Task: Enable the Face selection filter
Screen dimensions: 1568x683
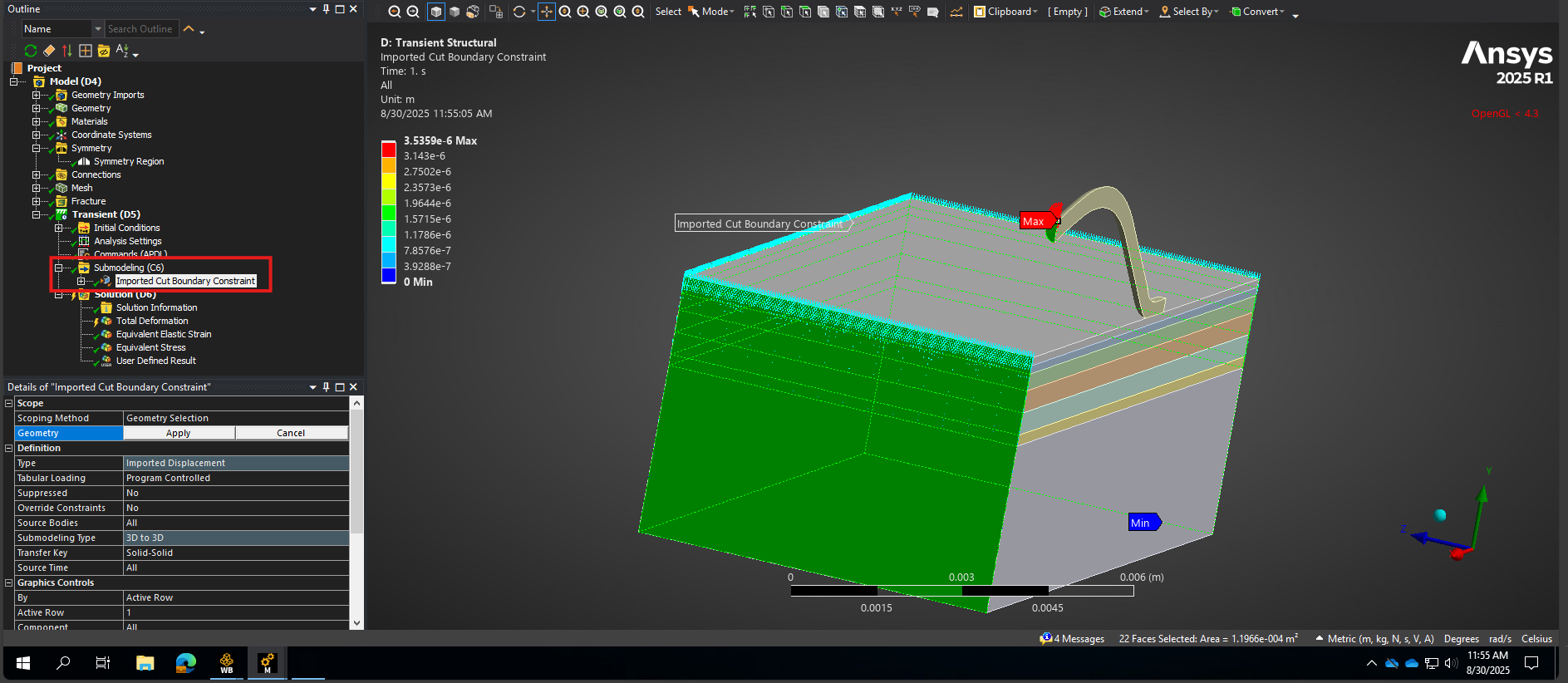Action: pos(805,12)
